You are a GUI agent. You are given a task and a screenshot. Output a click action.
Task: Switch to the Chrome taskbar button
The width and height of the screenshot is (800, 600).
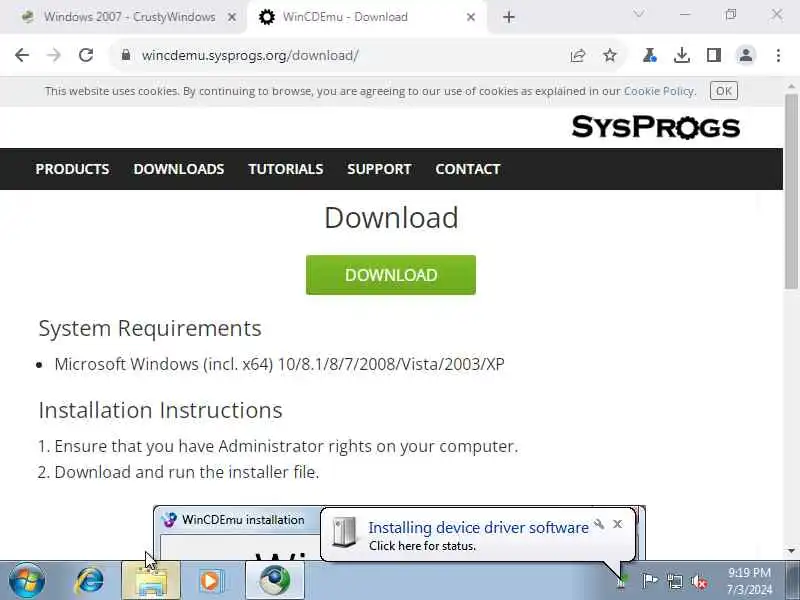(x=275, y=581)
